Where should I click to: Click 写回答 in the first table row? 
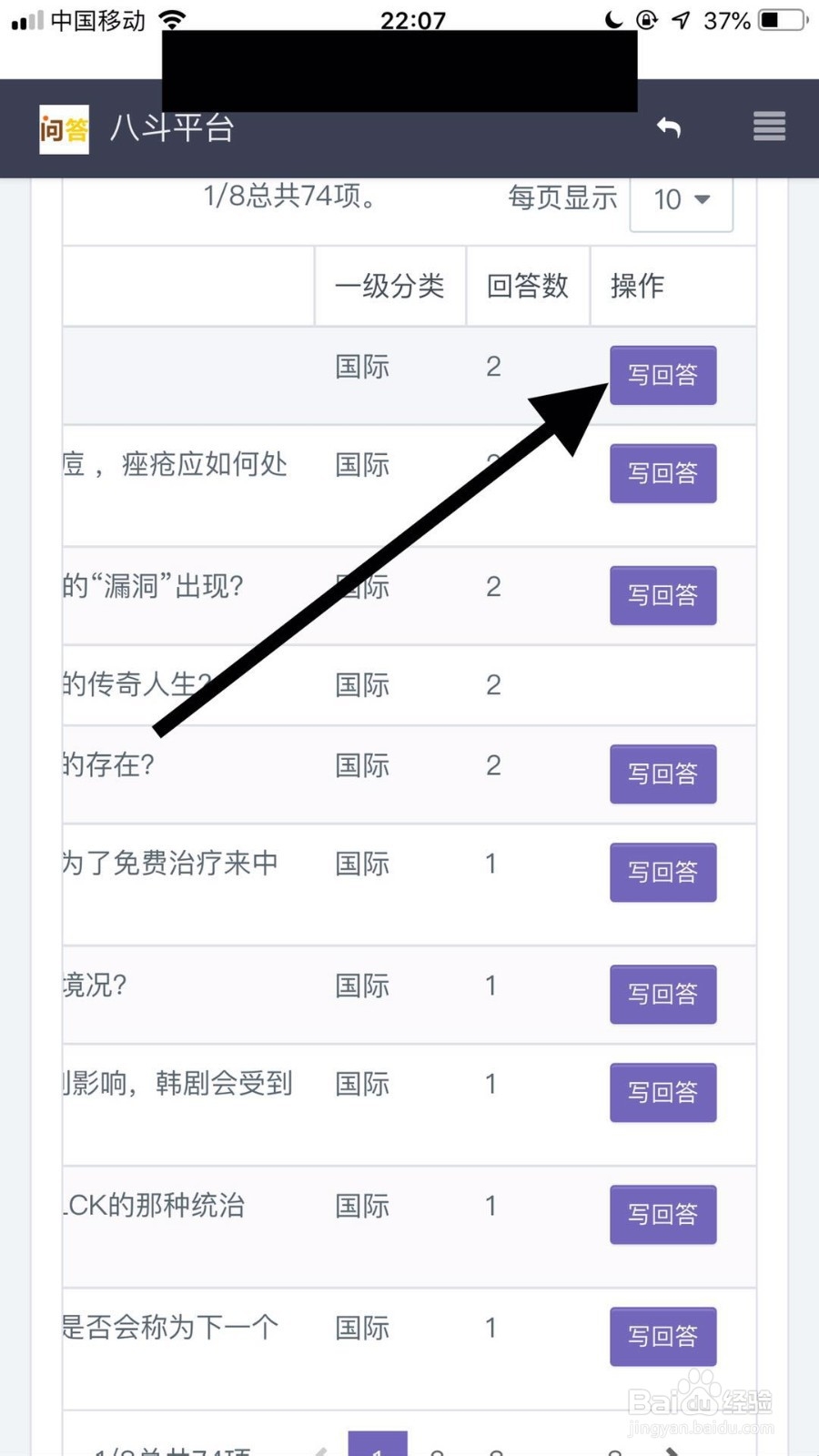pyautogui.click(x=662, y=375)
